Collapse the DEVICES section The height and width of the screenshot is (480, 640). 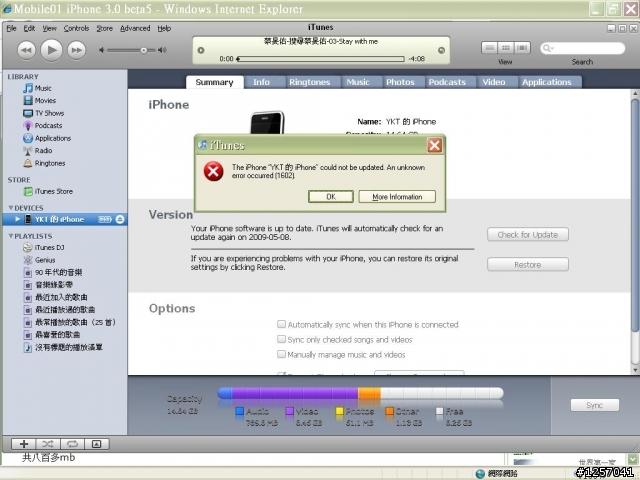[11, 208]
